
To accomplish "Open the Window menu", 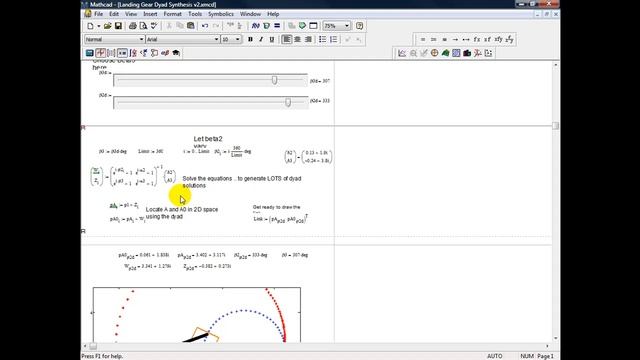I will click(250, 14).
